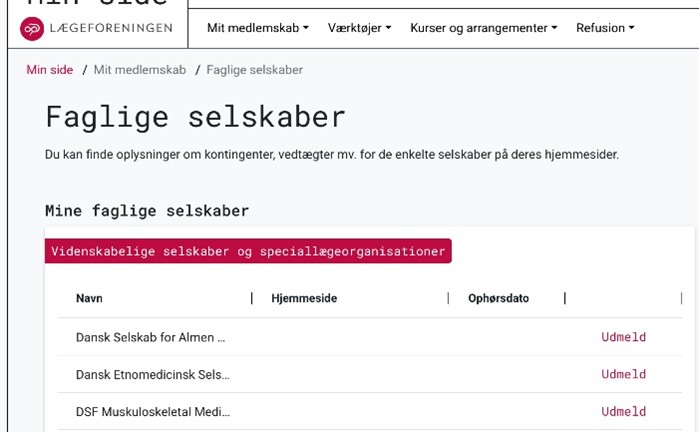Select the Dansk Selskab for Almen row
Viewport: 699px width, 432px height.
[x=150, y=337]
